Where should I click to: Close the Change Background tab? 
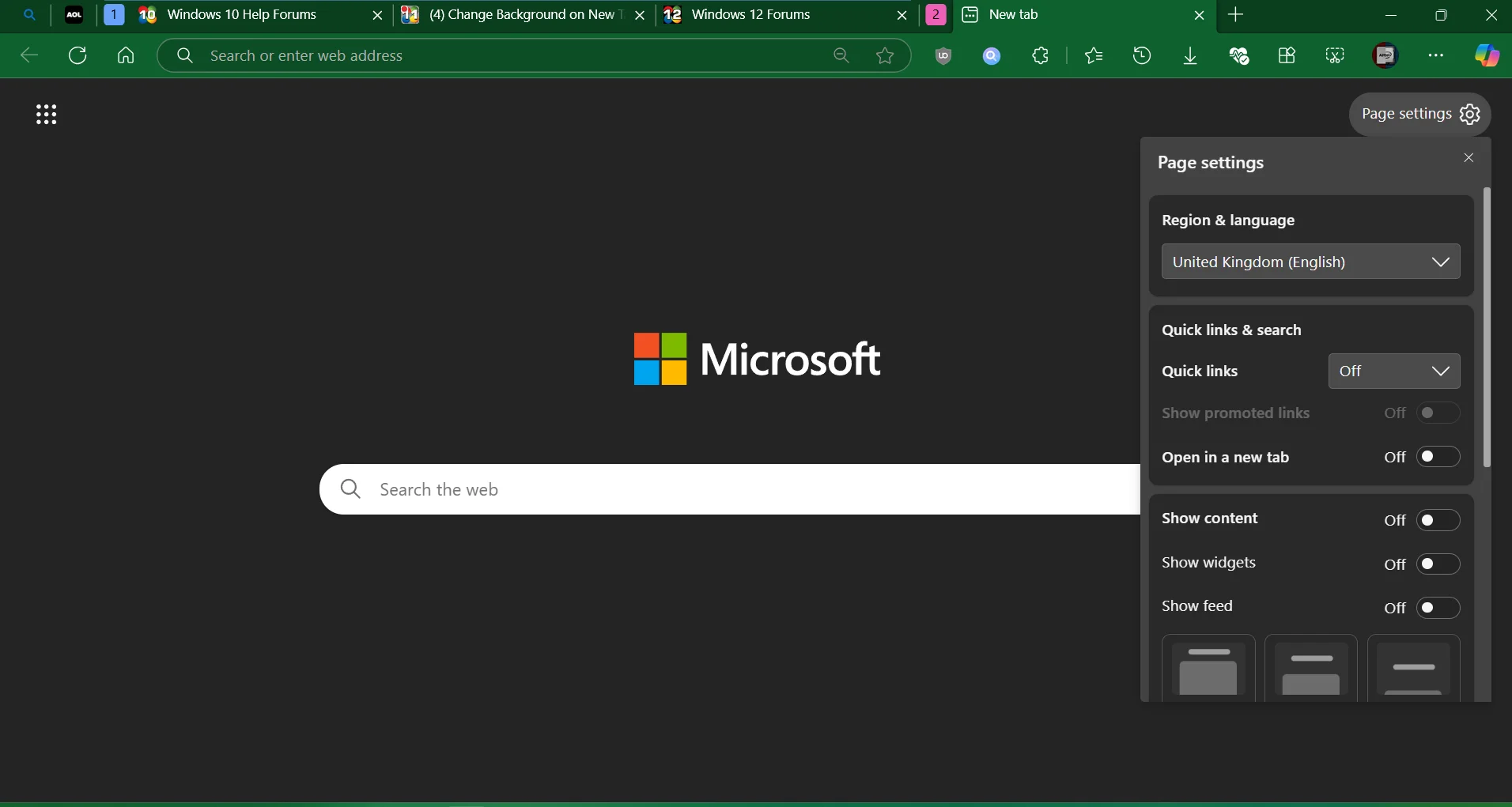[x=641, y=15]
